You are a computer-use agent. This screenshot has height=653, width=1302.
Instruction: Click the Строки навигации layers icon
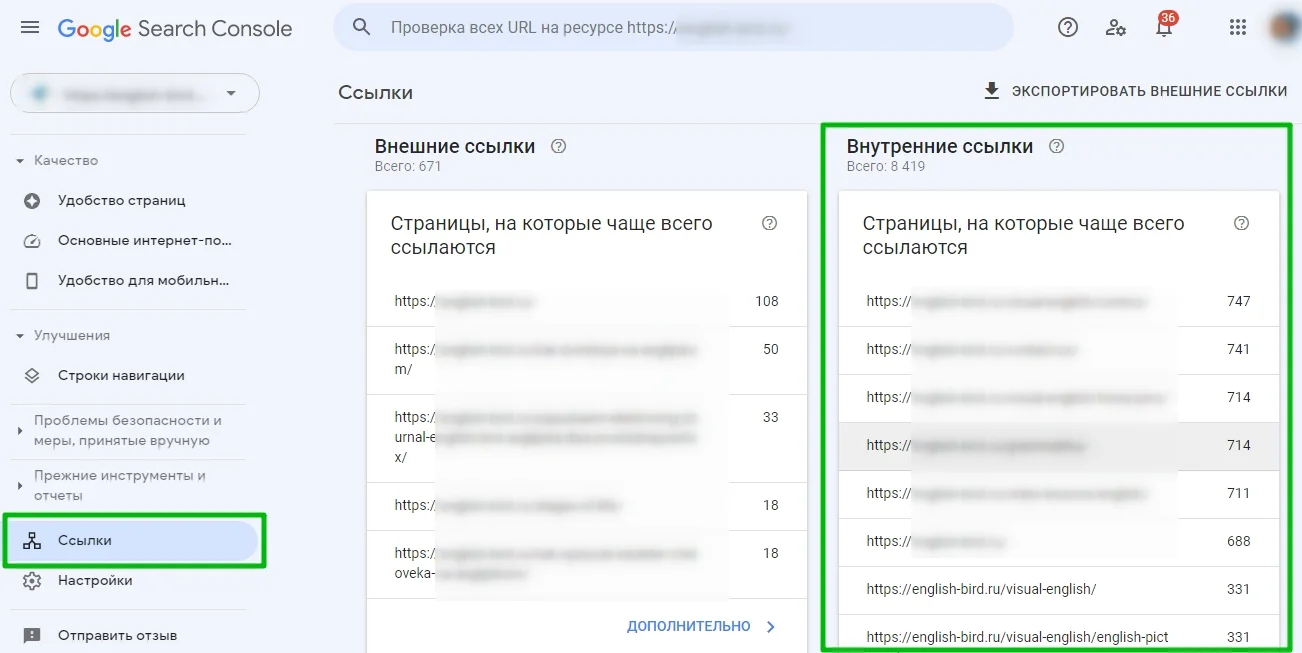[32, 375]
